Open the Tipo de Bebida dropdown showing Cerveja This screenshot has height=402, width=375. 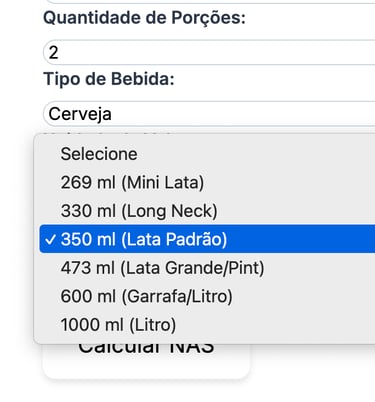pyautogui.click(x=209, y=114)
